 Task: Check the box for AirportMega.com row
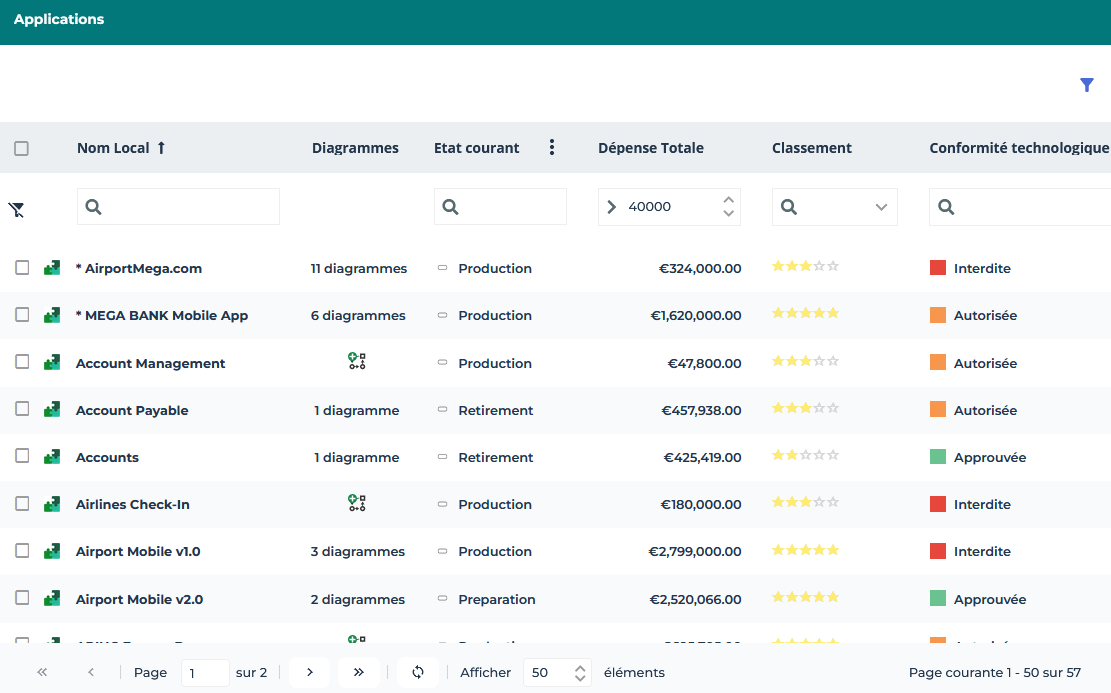pos(21,268)
